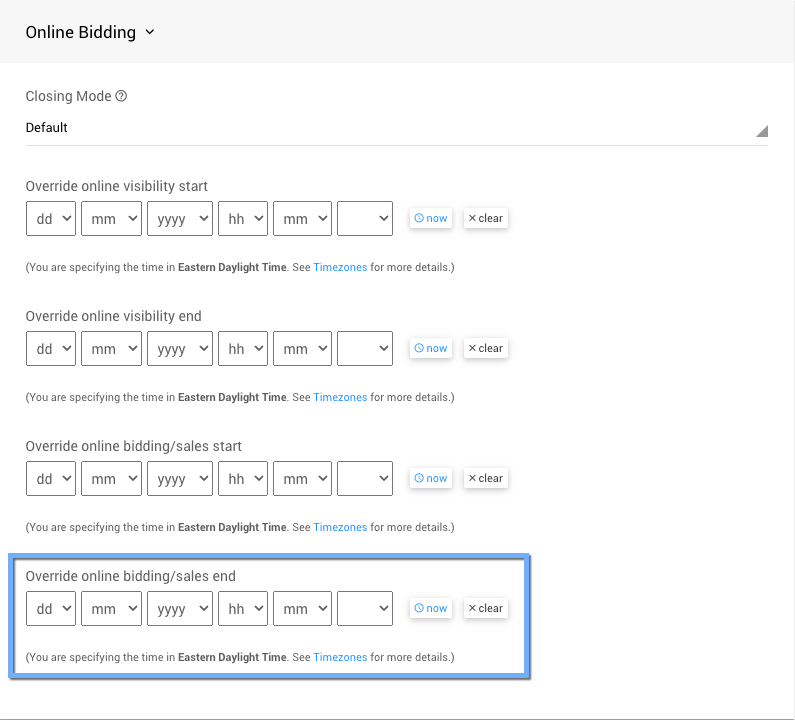Open Timezones link under visibility start
Viewport: 795px width, 720px height.
tap(340, 267)
